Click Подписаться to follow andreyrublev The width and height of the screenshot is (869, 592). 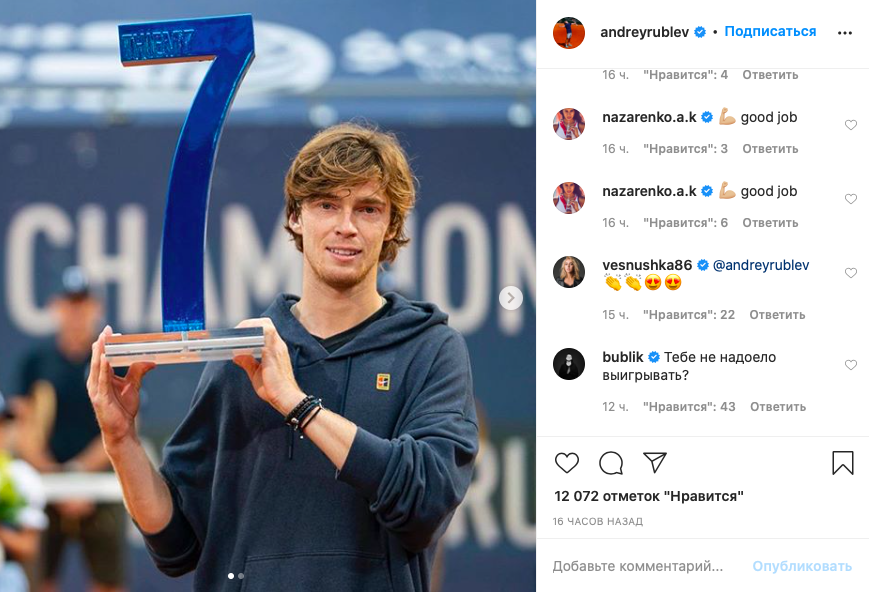tap(770, 32)
